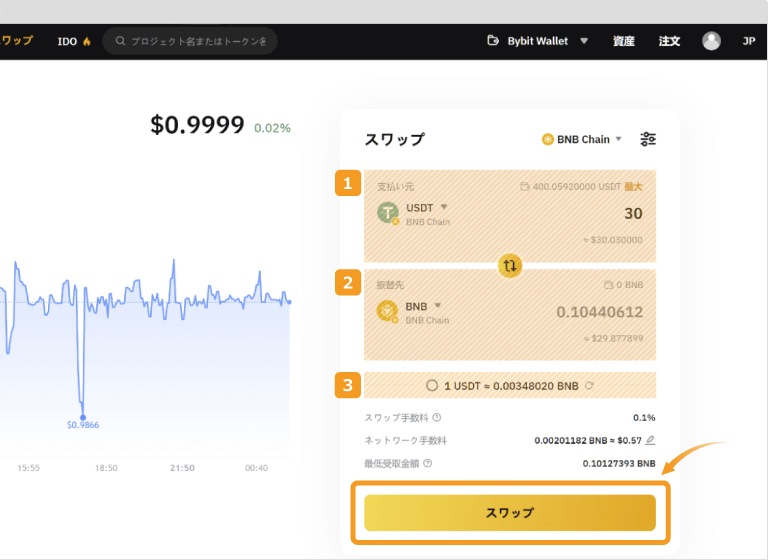This screenshot has width=768, height=560.
Task: Click the USDT token logo
Action: click(x=388, y=213)
